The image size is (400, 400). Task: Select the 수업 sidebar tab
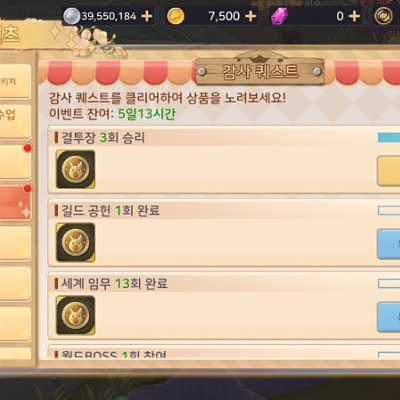(14, 121)
